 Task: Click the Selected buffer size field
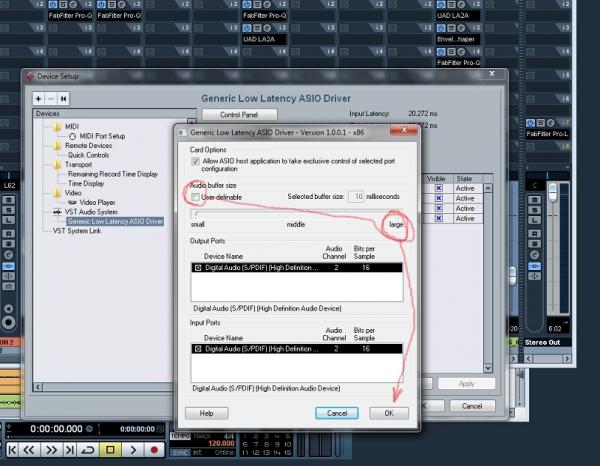coord(356,199)
